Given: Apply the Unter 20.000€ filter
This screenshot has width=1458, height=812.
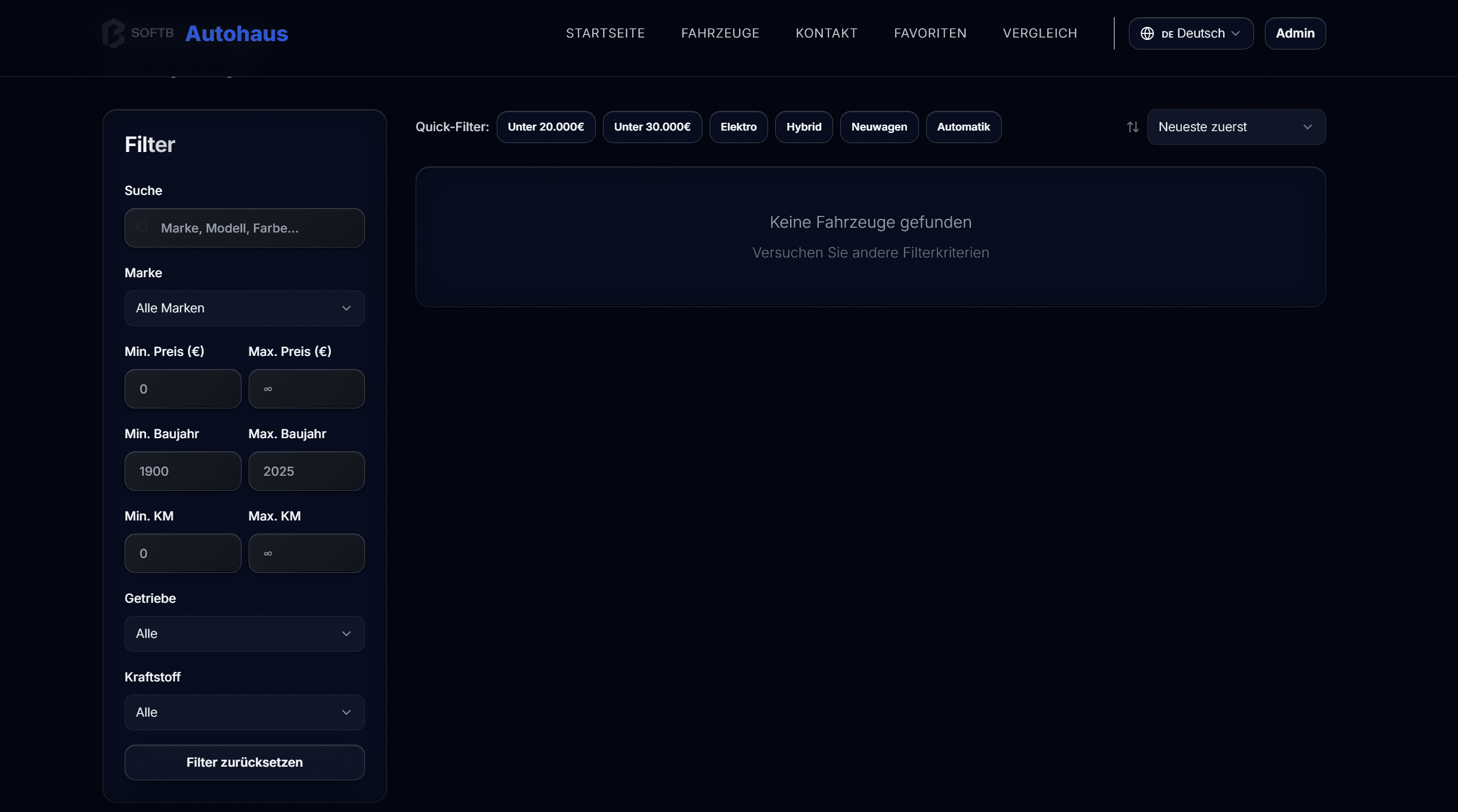Looking at the screenshot, I should 545,127.
